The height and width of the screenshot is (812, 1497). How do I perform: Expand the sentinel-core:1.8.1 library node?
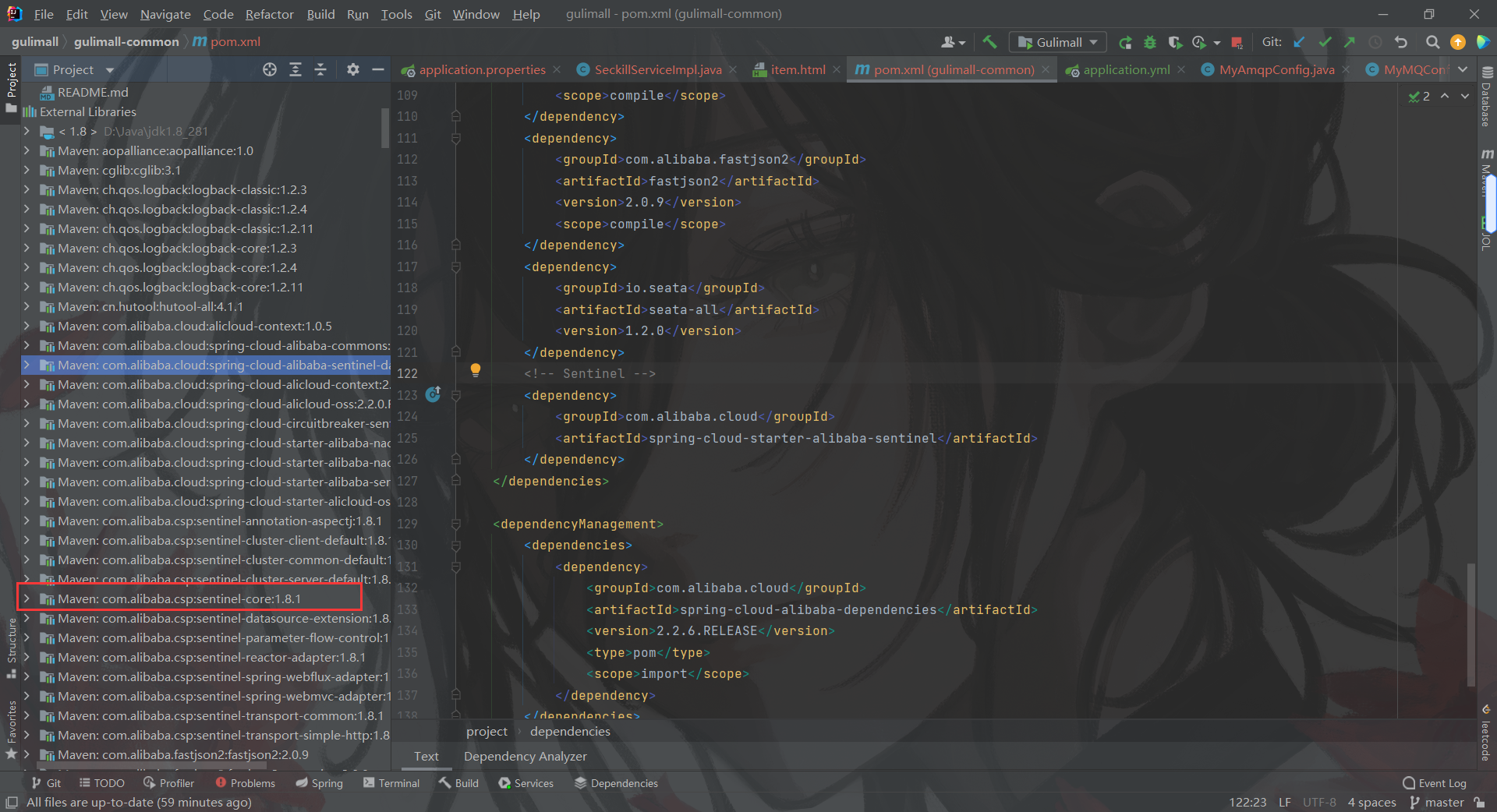(27, 598)
